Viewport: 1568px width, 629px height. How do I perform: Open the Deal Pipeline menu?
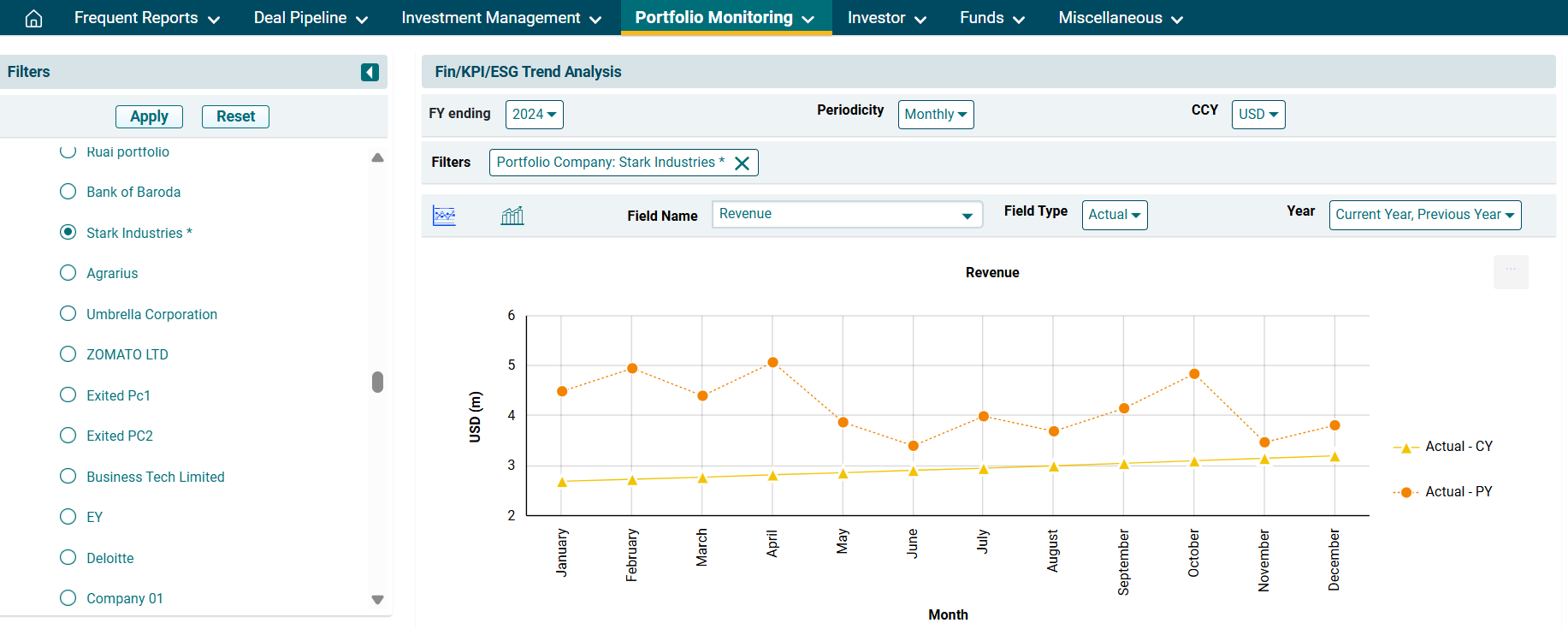coord(310,18)
